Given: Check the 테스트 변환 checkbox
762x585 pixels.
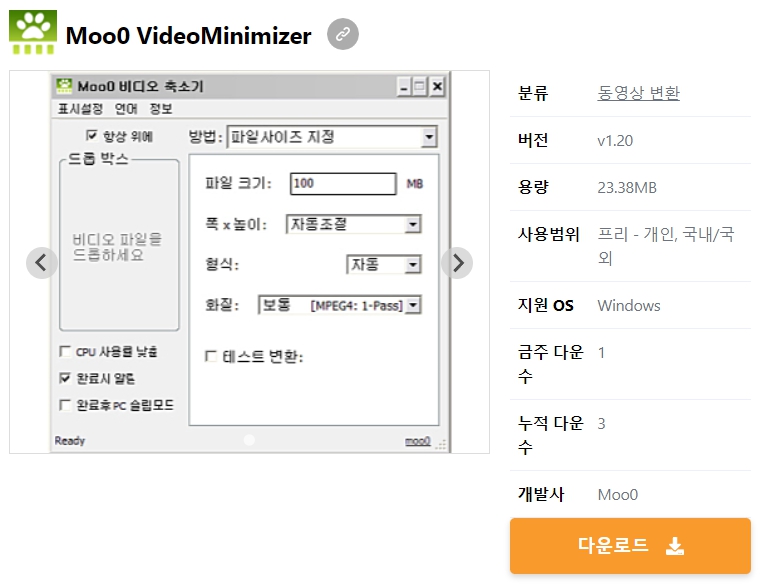Looking at the screenshot, I should (x=211, y=356).
